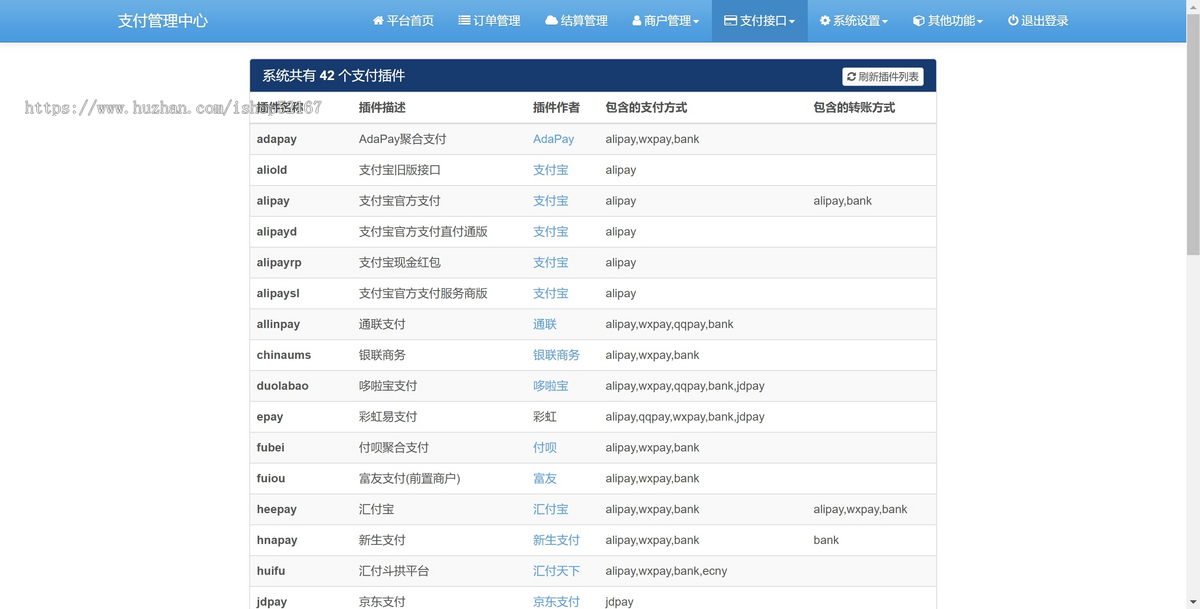Click AdaPay聚合支付 description text
Viewport: 1200px width, 609px height.
[403, 139]
